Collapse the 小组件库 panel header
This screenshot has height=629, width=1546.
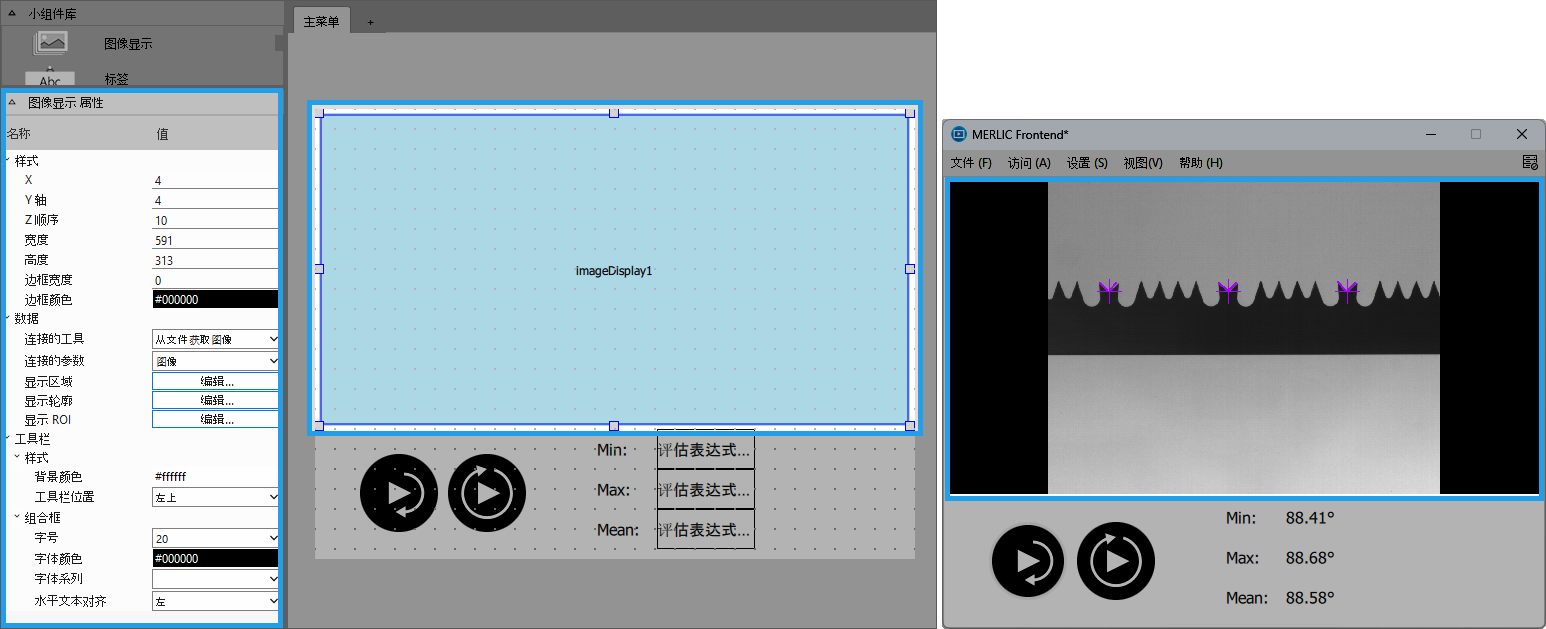point(11,14)
